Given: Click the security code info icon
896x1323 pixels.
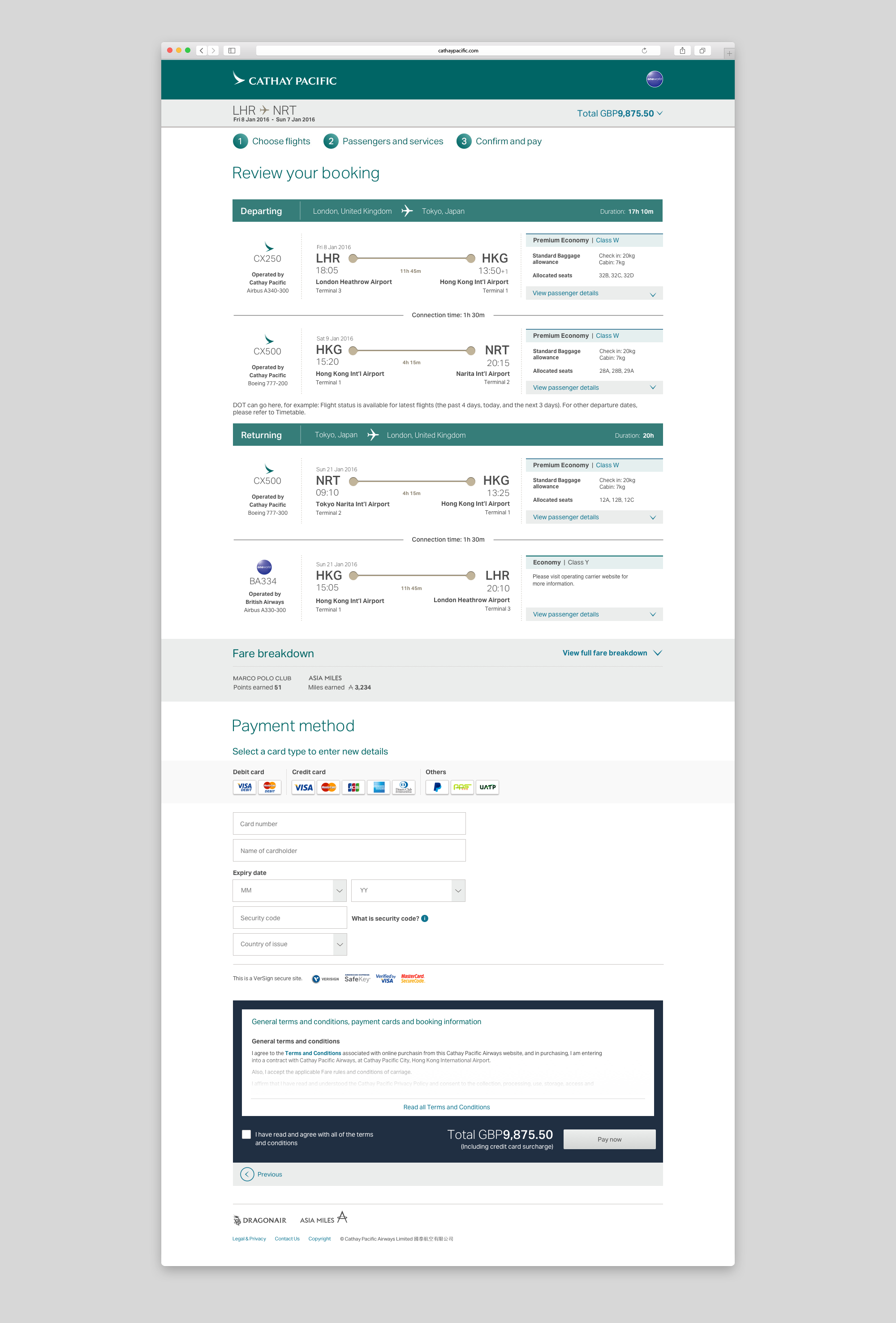Looking at the screenshot, I should coord(425,918).
